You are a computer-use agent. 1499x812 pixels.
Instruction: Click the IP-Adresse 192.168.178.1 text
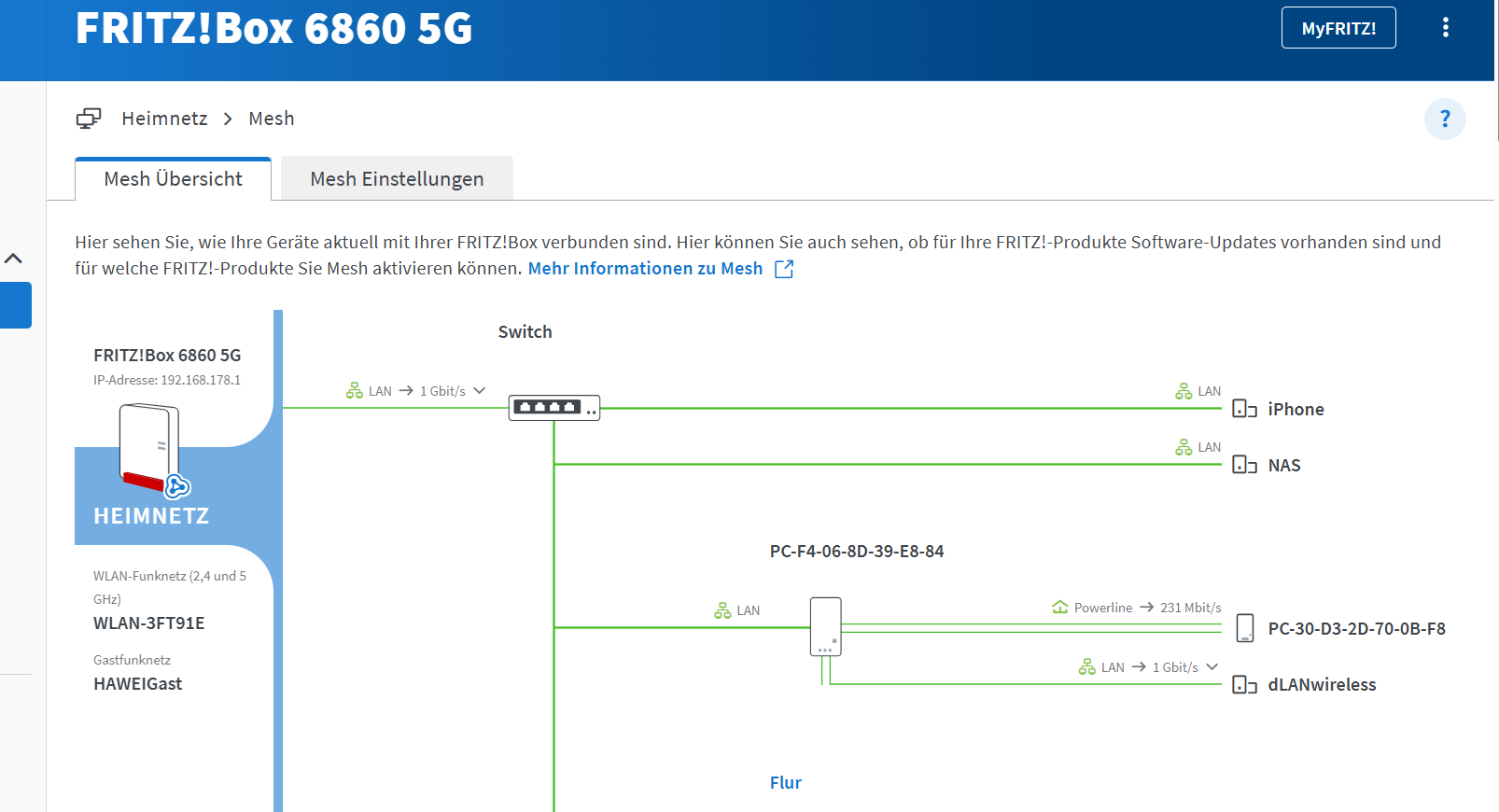(x=167, y=380)
